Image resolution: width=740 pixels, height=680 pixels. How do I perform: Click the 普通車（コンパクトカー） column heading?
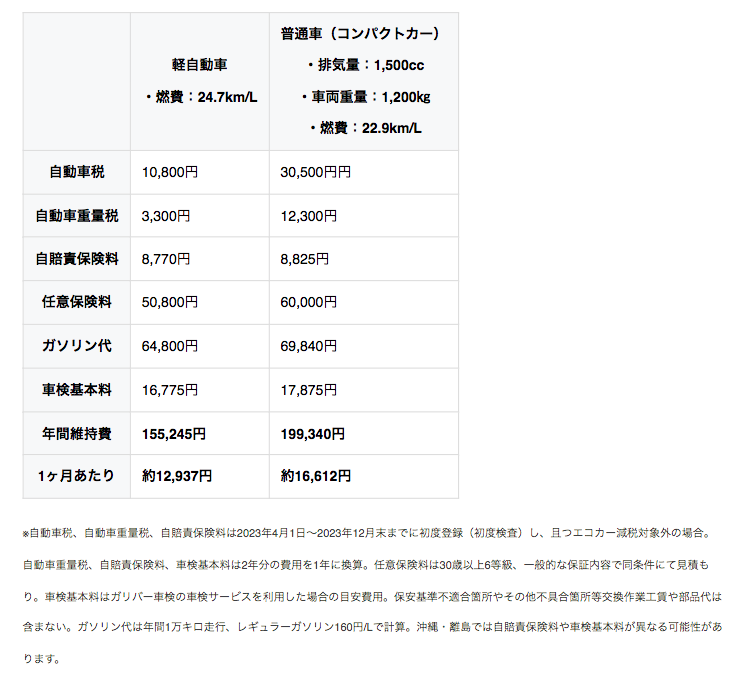(x=365, y=33)
